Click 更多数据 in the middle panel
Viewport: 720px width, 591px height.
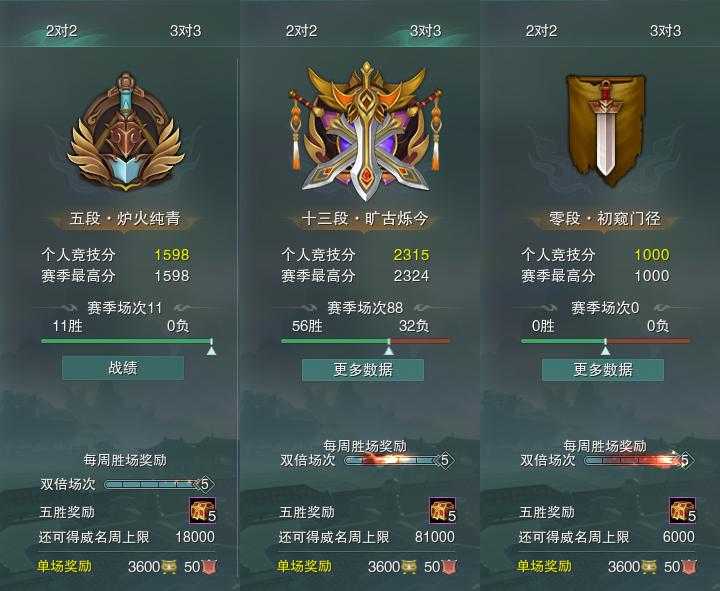[363, 370]
